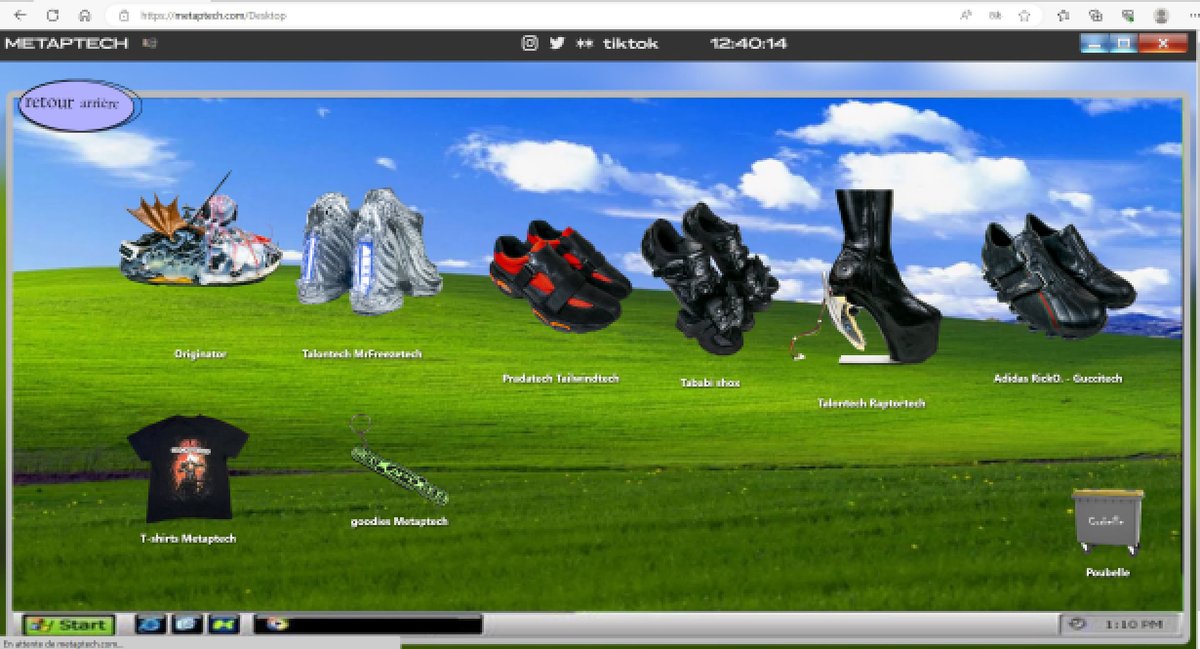Open the Tababi shox shoes icon
The image size is (1200, 649).
click(709, 279)
